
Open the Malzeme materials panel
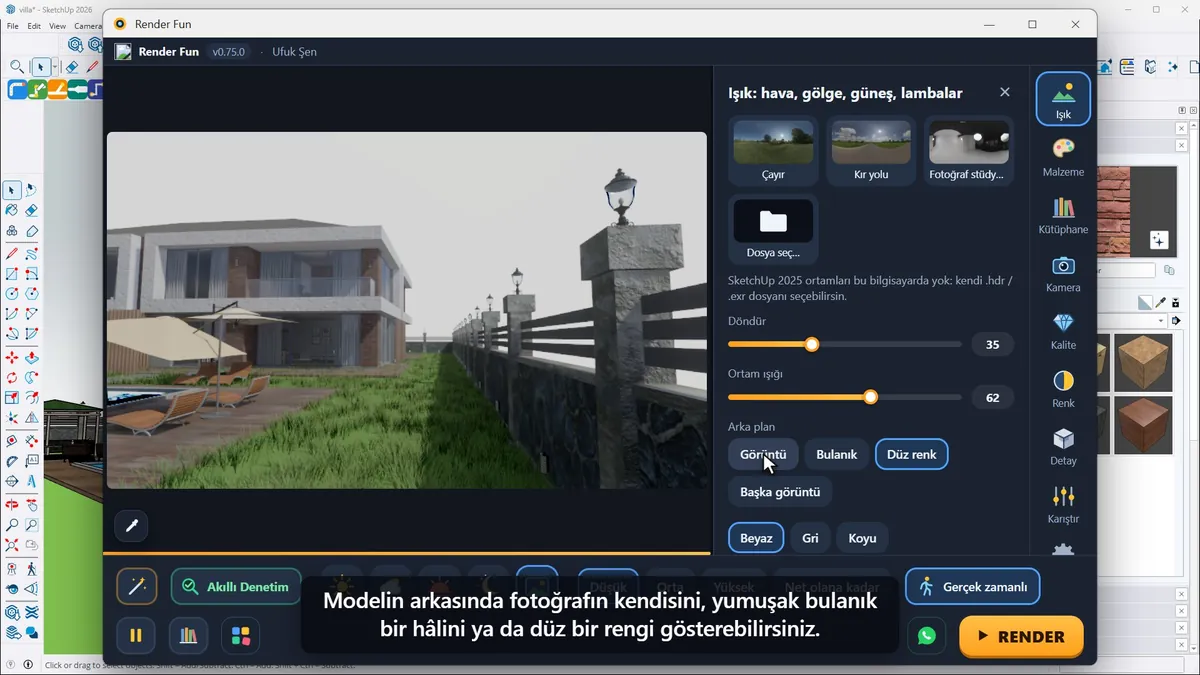tap(1063, 157)
